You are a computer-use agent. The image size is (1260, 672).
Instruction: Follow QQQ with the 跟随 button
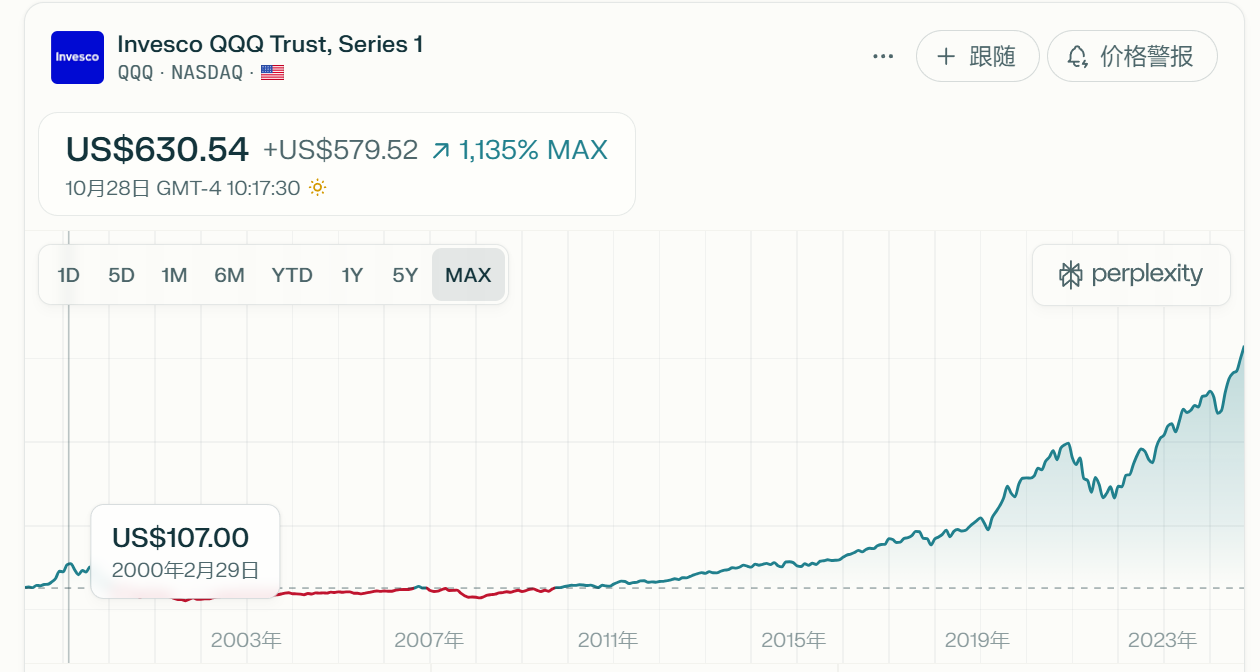[977, 56]
